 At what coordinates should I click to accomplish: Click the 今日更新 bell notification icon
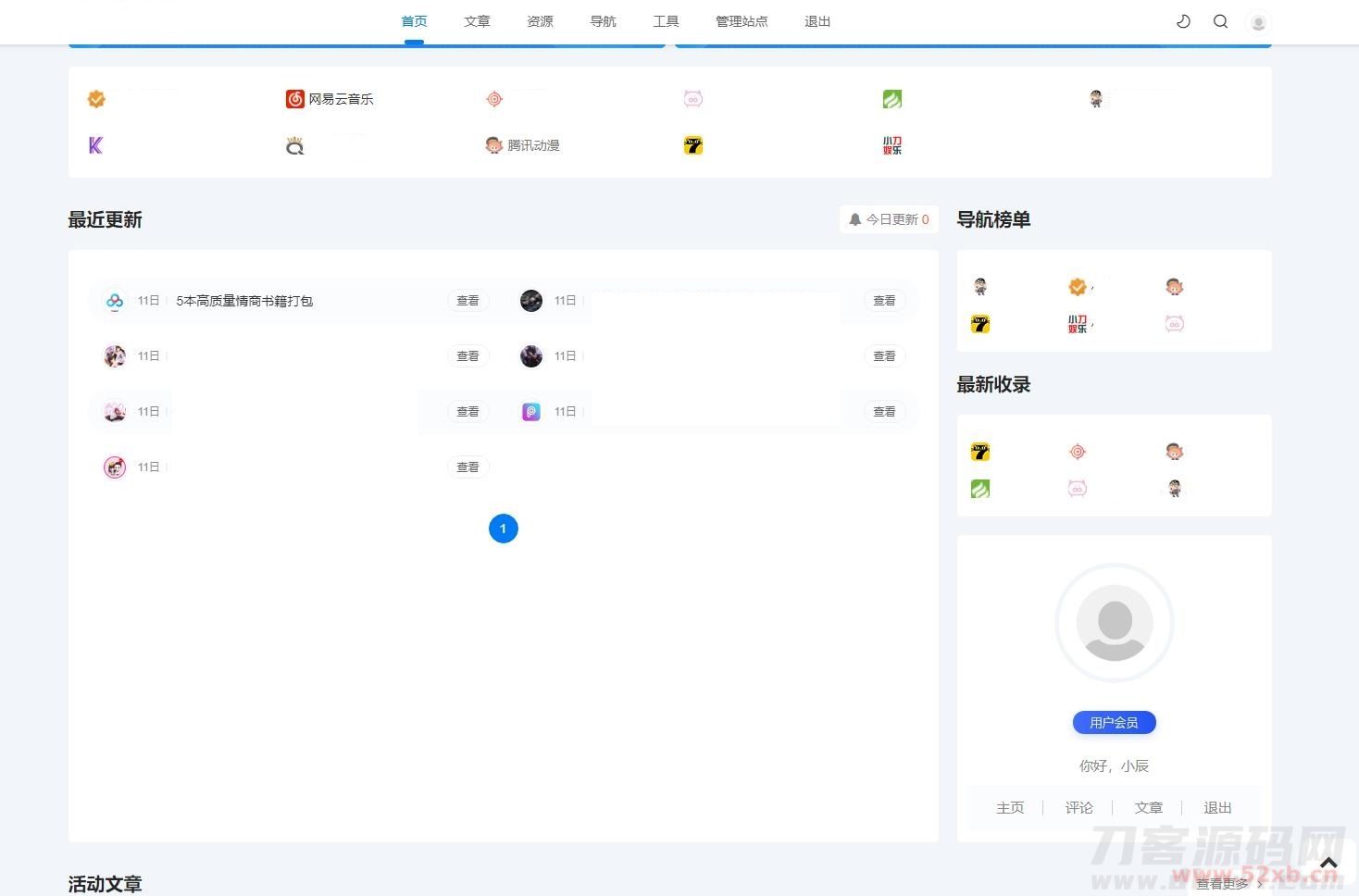[855, 219]
